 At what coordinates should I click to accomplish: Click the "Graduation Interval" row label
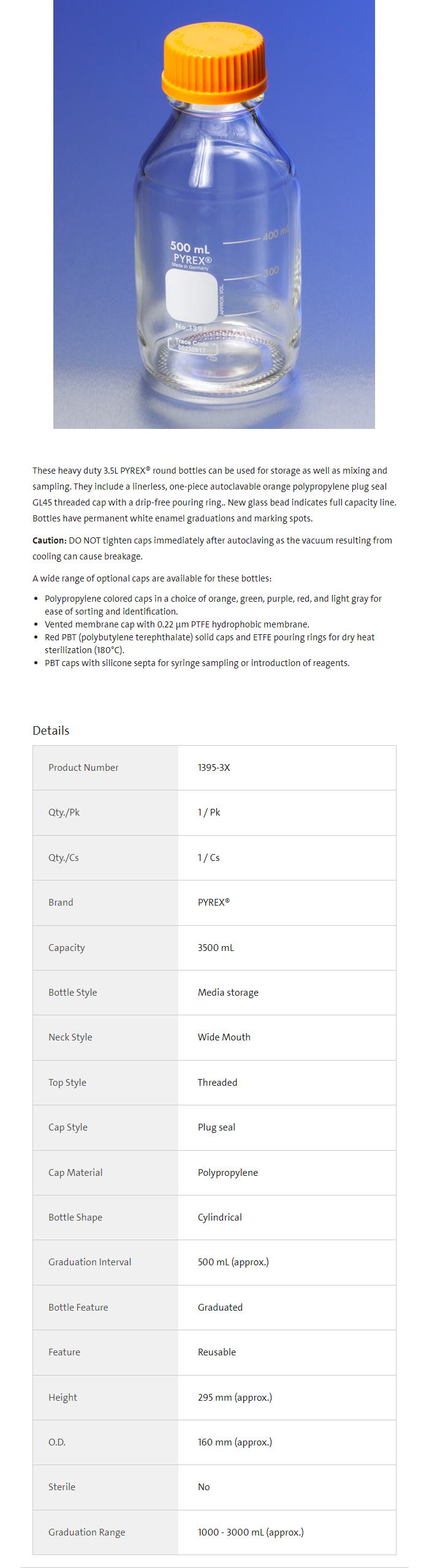pyautogui.click(x=89, y=1262)
